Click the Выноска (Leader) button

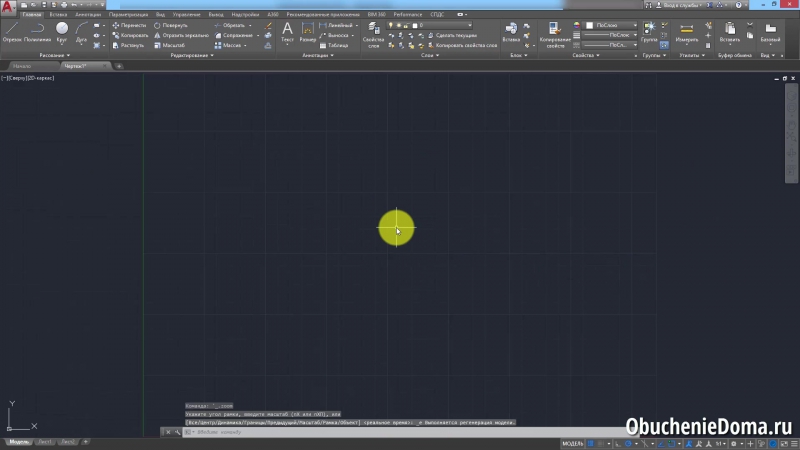pyautogui.click(x=334, y=35)
